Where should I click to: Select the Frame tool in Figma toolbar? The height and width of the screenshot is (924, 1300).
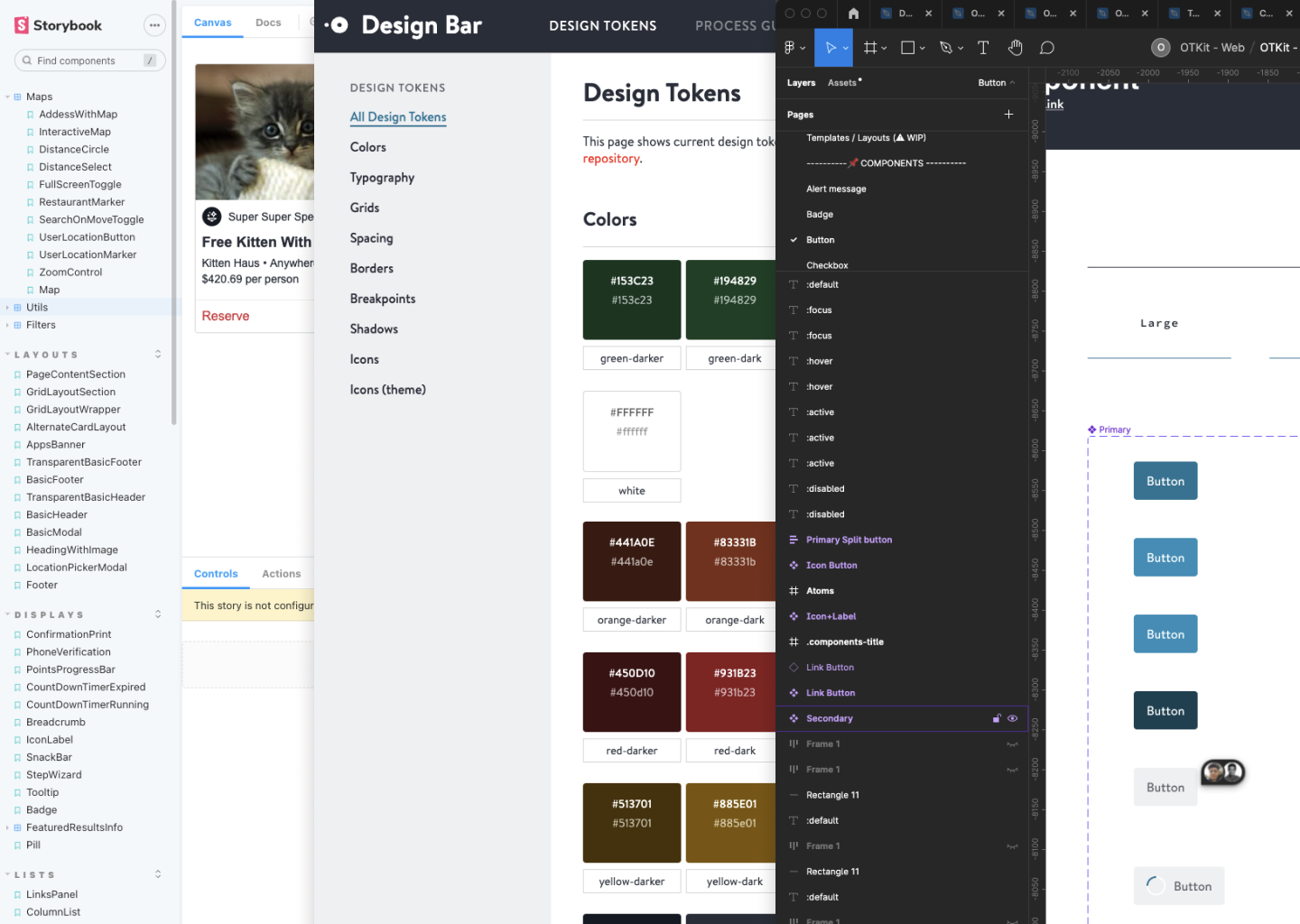click(x=869, y=48)
